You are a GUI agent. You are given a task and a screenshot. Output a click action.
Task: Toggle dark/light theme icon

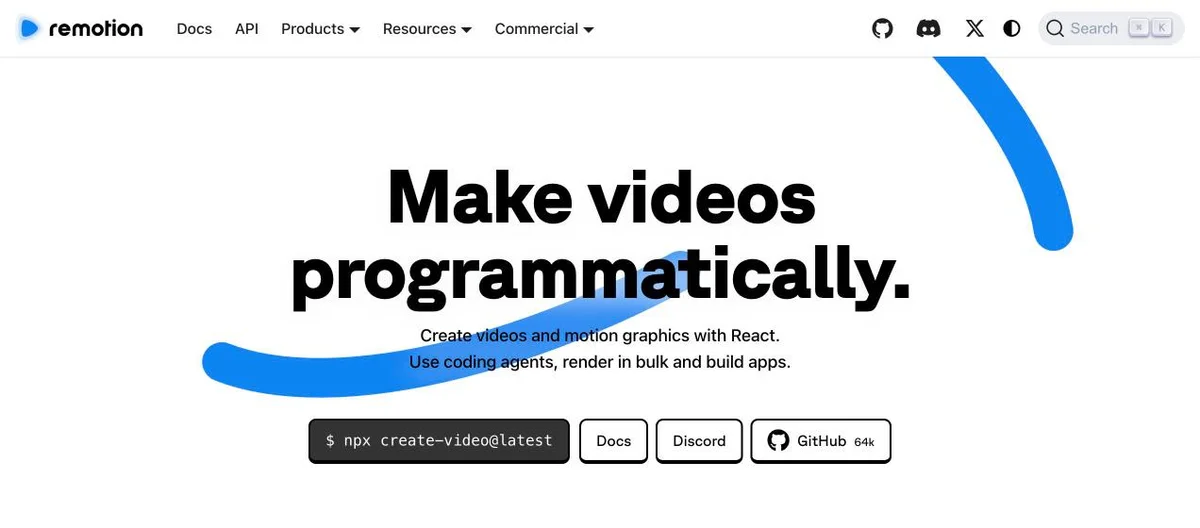tap(1012, 28)
